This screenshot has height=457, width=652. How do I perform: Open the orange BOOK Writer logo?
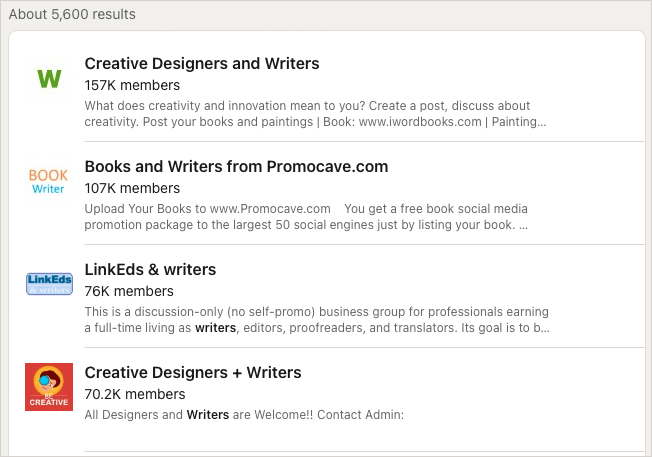[48, 181]
